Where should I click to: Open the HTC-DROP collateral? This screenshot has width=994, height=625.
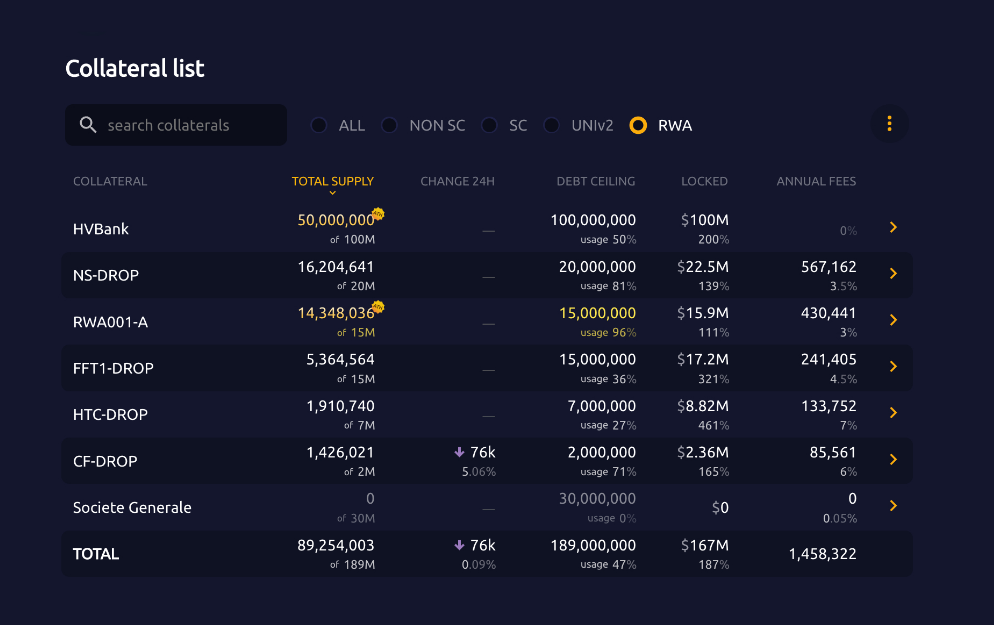coord(110,415)
